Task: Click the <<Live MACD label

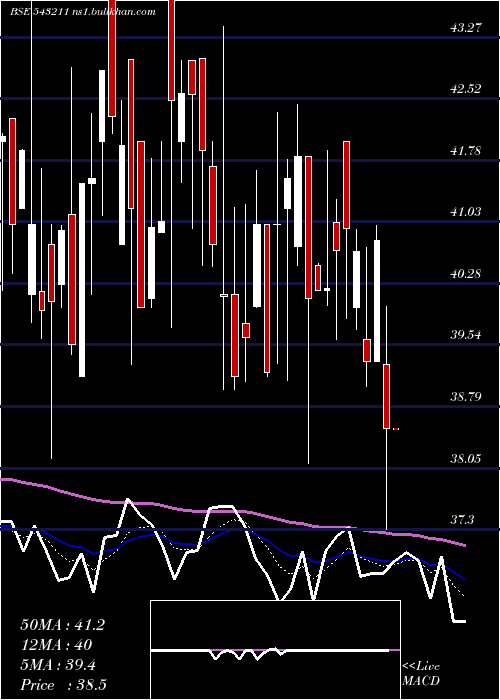Action: (421, 673)
